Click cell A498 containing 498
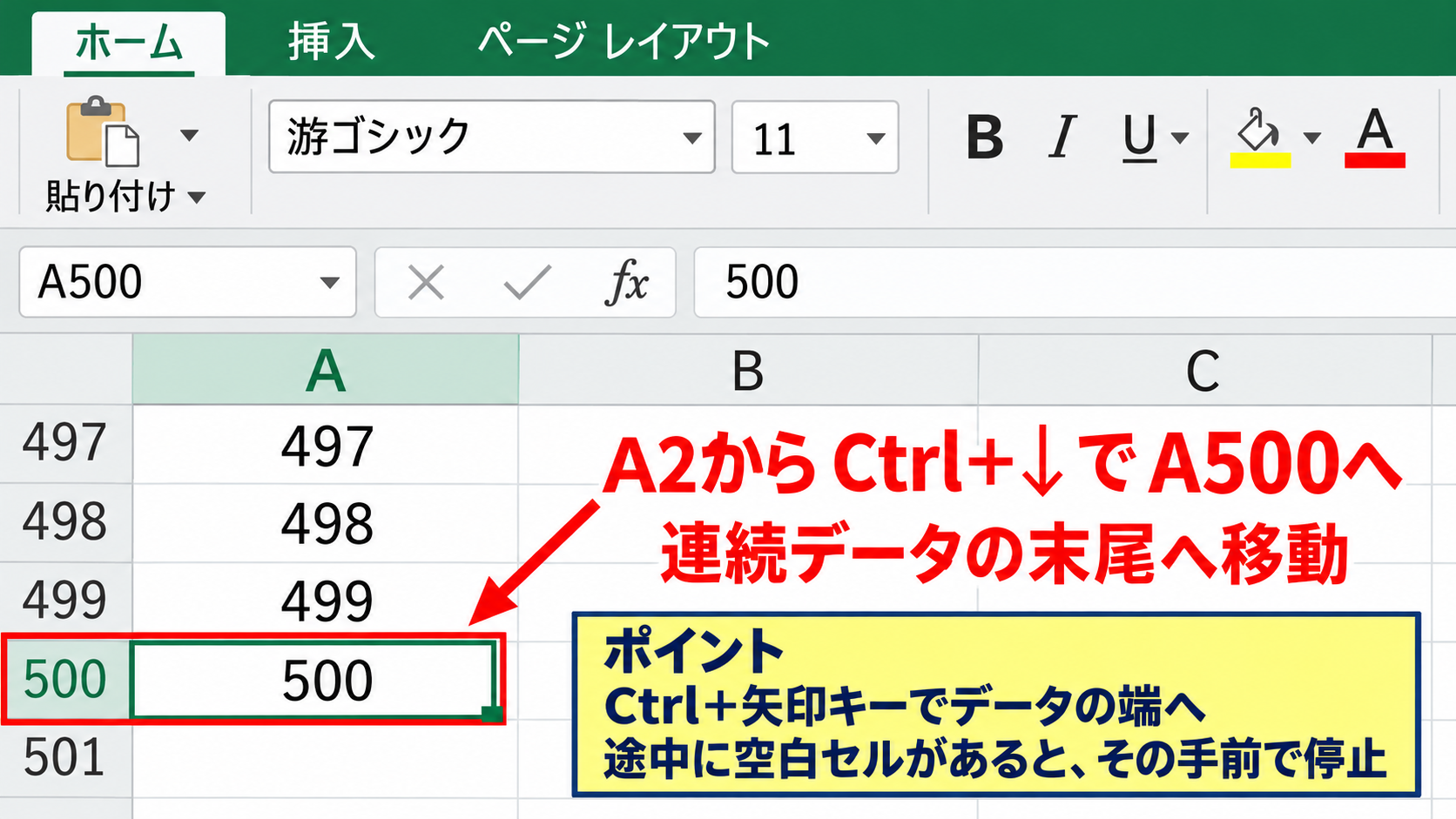Screen dimensions: 1456x819 326,522
